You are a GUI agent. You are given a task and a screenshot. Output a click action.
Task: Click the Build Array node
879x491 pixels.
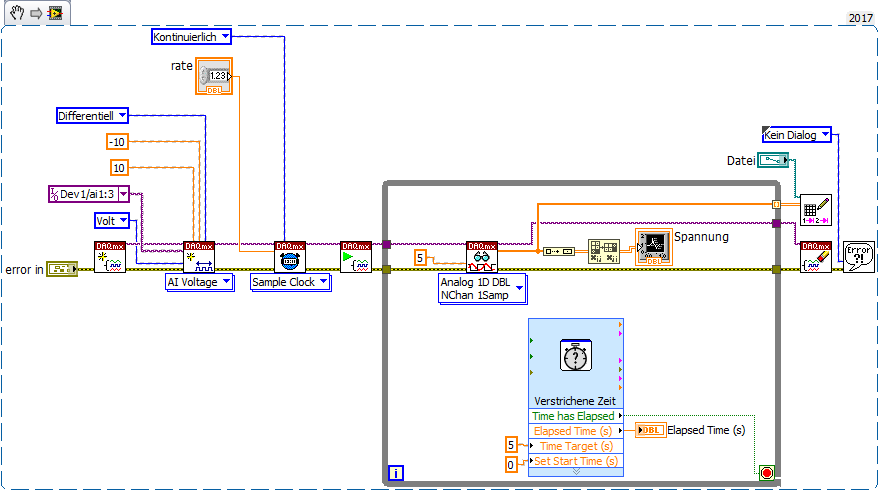click(558, 251)
